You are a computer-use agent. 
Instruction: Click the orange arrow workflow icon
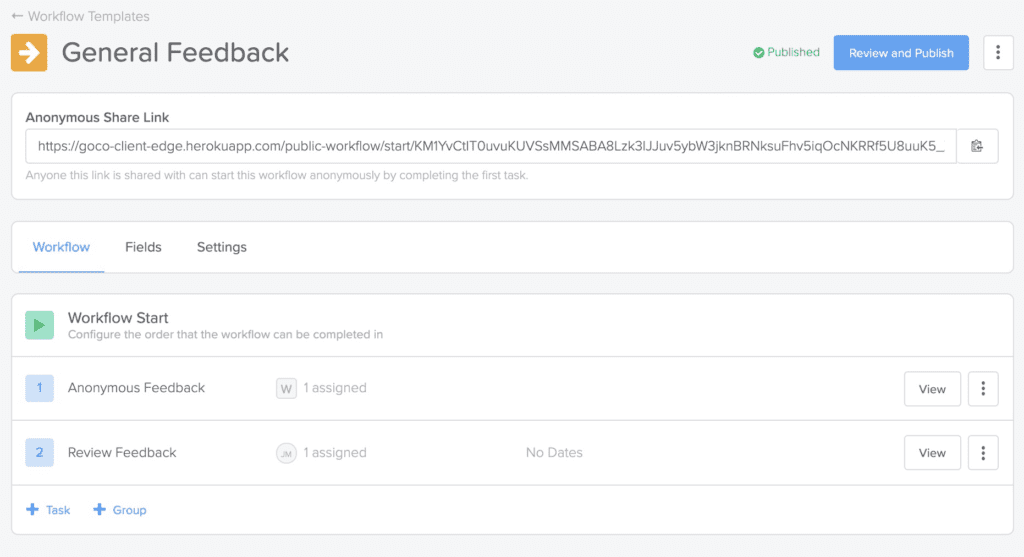pyautogui.click(x=29, y=52)
